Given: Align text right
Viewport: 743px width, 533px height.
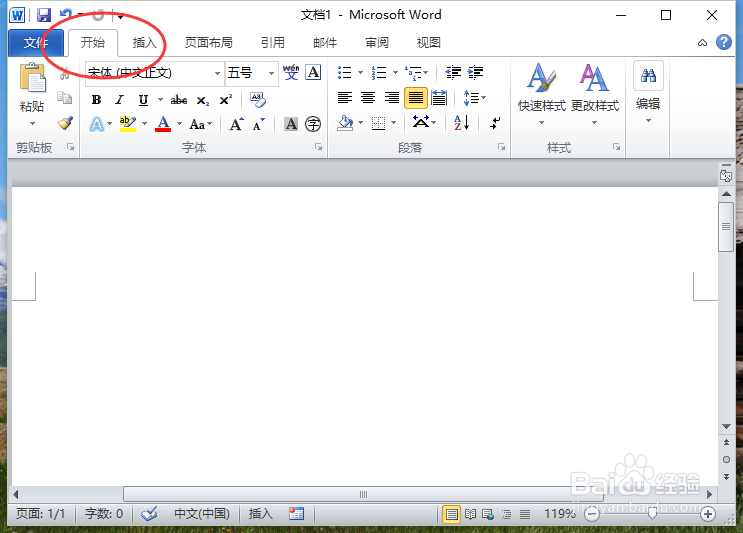Looking at the screenshot, I should pyautogui.click(x=392, y=98).
